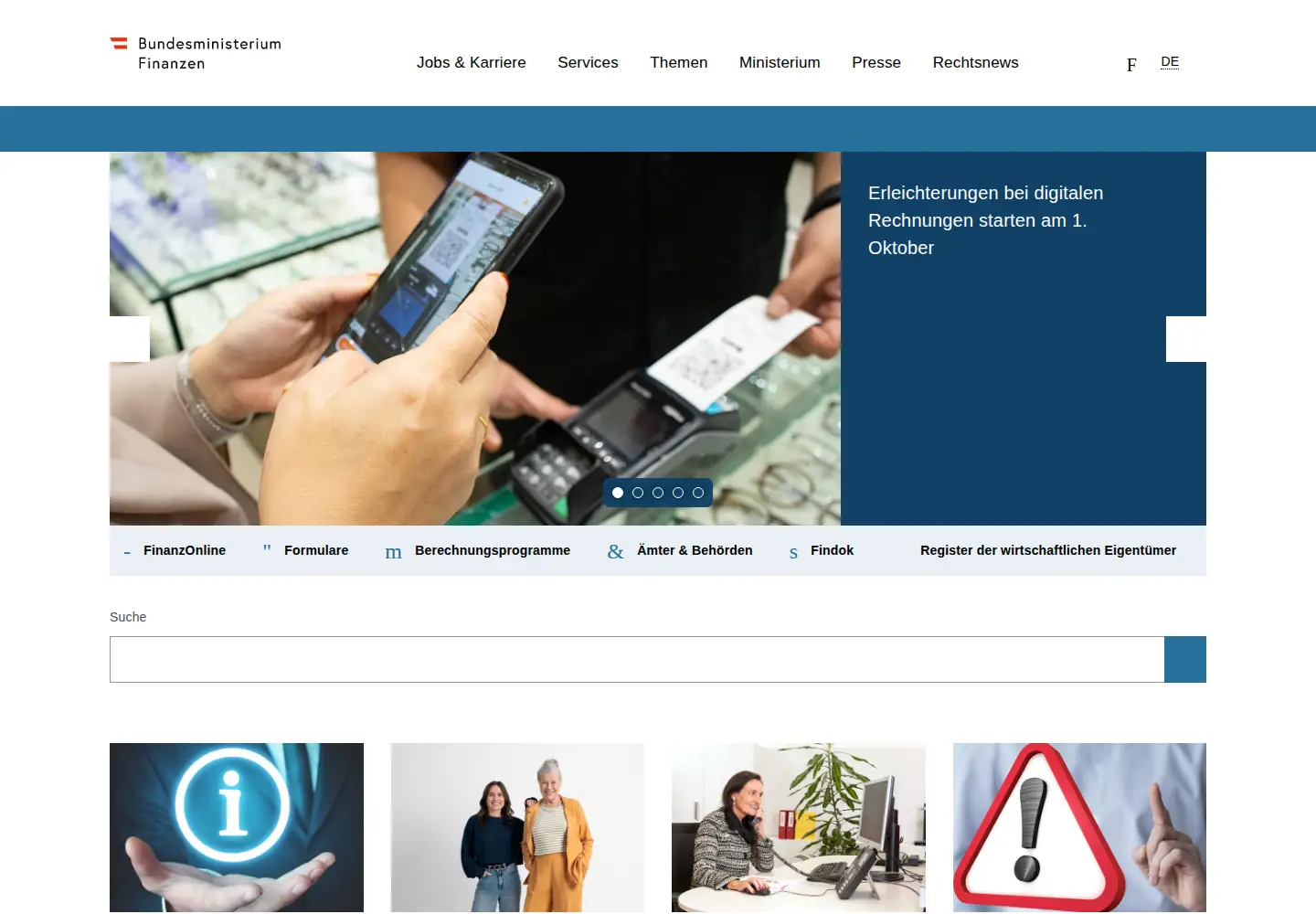The height and width of the screenshot is (914, 1316).
Task: Select fifth carousel dot
Action: 698,493
